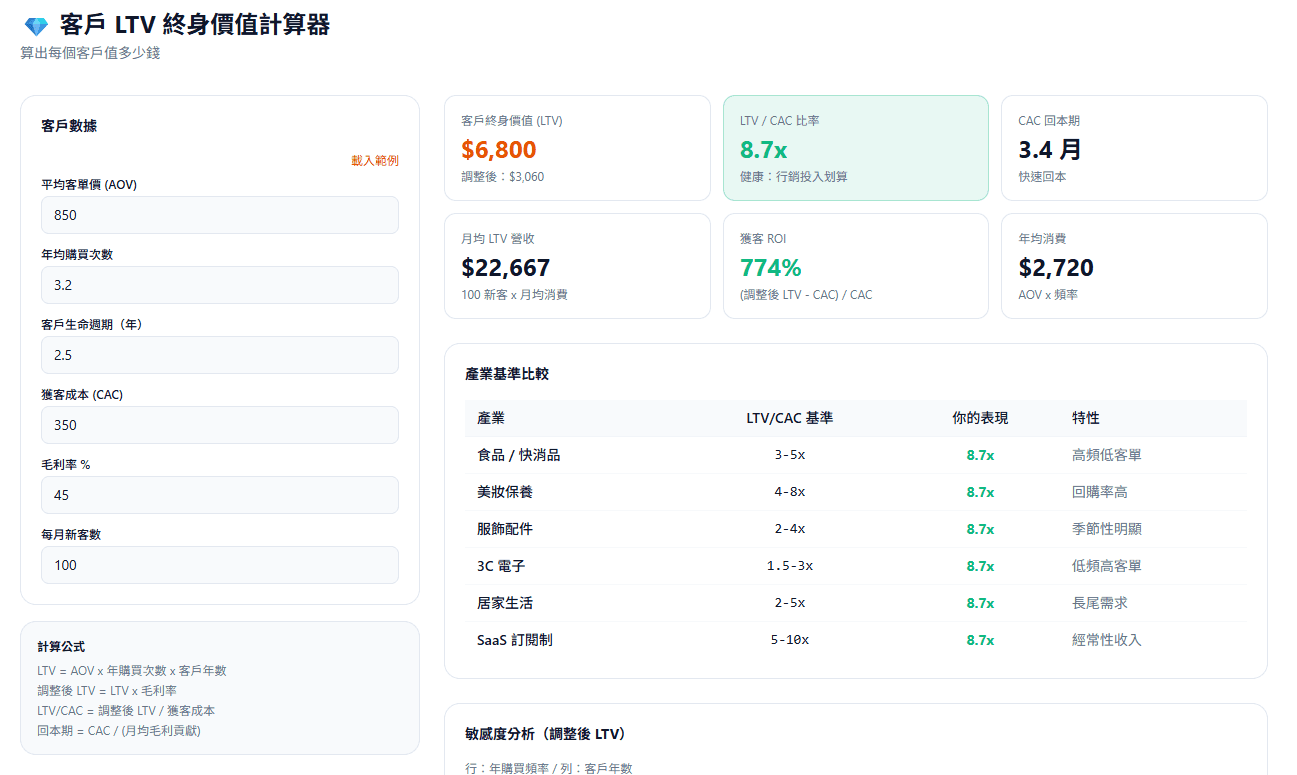Click the 算出每個客戶值多少錢 subtitle

coord(90,53)
